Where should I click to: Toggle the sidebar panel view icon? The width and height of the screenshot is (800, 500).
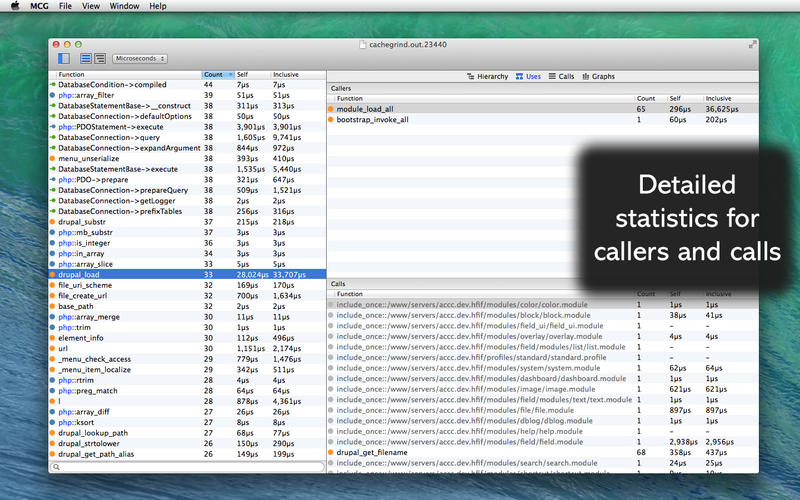point(64,59)
